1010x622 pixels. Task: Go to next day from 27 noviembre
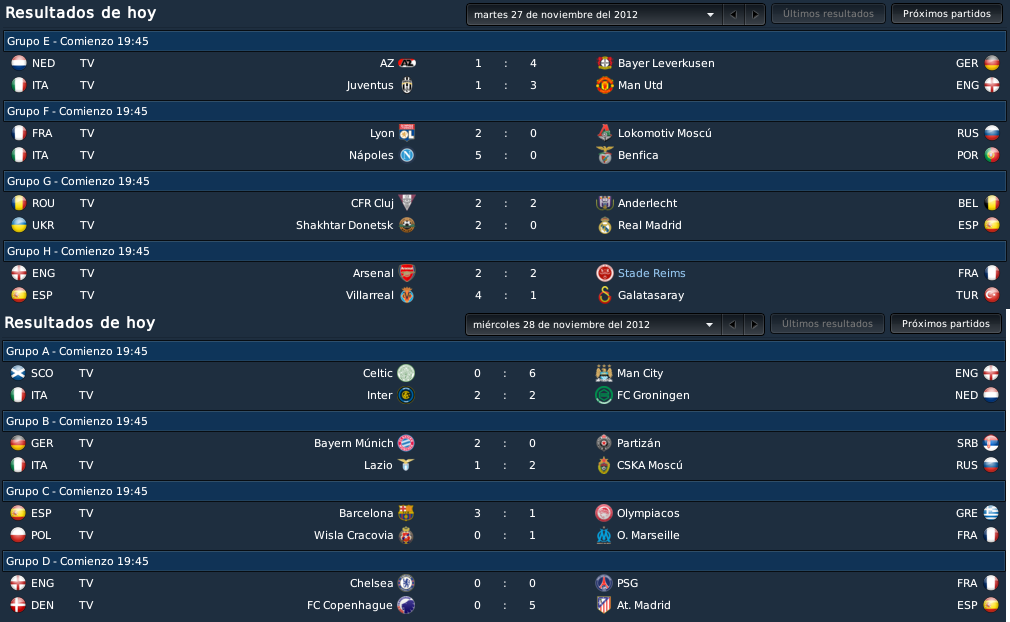click(755, 14)
